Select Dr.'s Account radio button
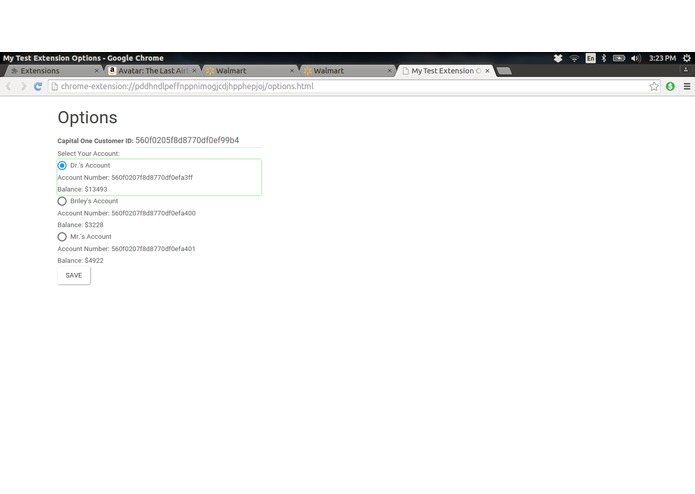Viewport: 695px width, 494px height. tap(62, 165)
